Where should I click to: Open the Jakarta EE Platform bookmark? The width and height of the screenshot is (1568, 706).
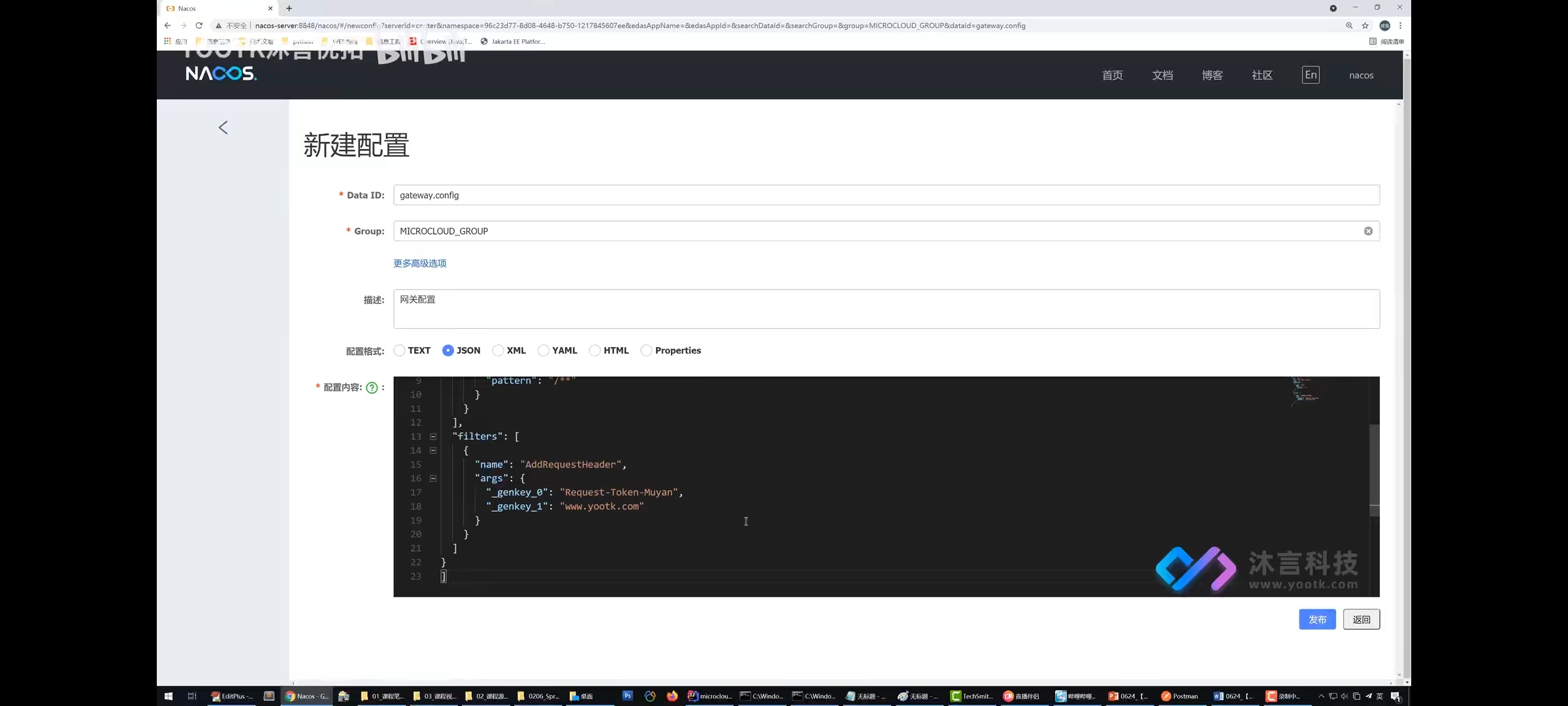tap(513, 41)
